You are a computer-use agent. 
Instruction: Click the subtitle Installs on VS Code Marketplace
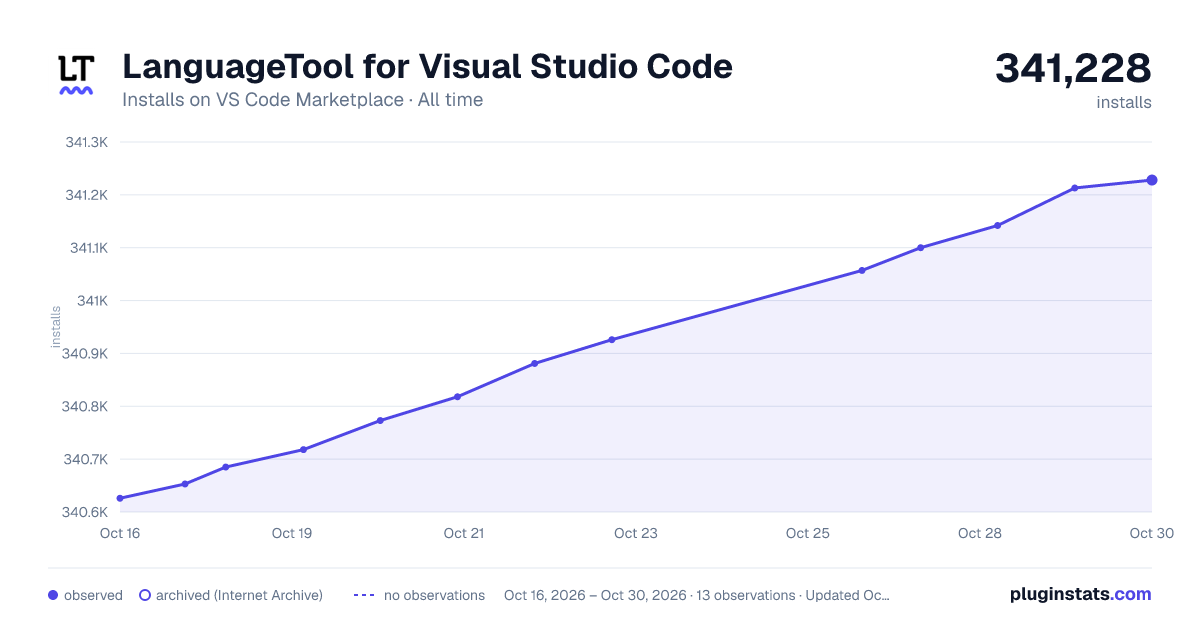tap(263, 100)
